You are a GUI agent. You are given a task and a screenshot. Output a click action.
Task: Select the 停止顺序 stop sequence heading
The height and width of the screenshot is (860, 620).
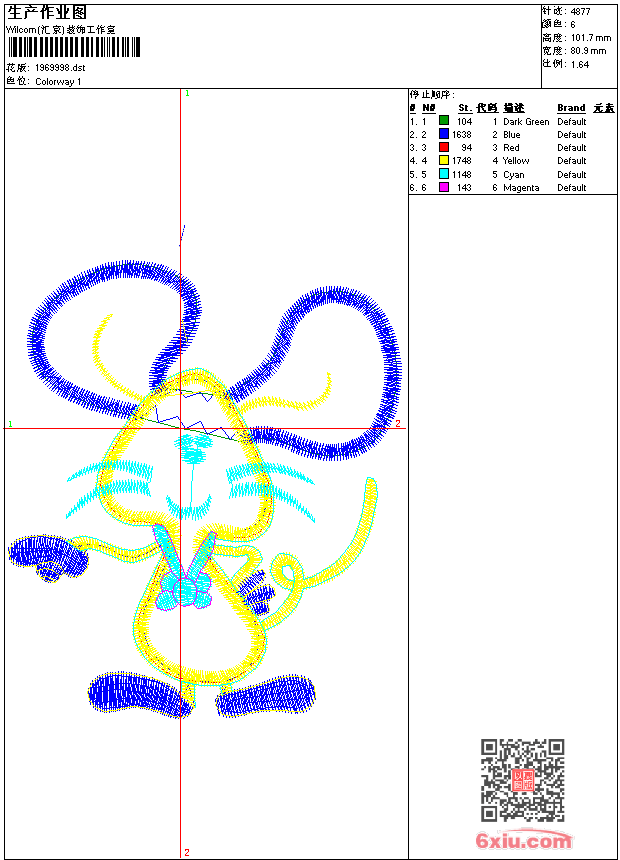(432, 95)
